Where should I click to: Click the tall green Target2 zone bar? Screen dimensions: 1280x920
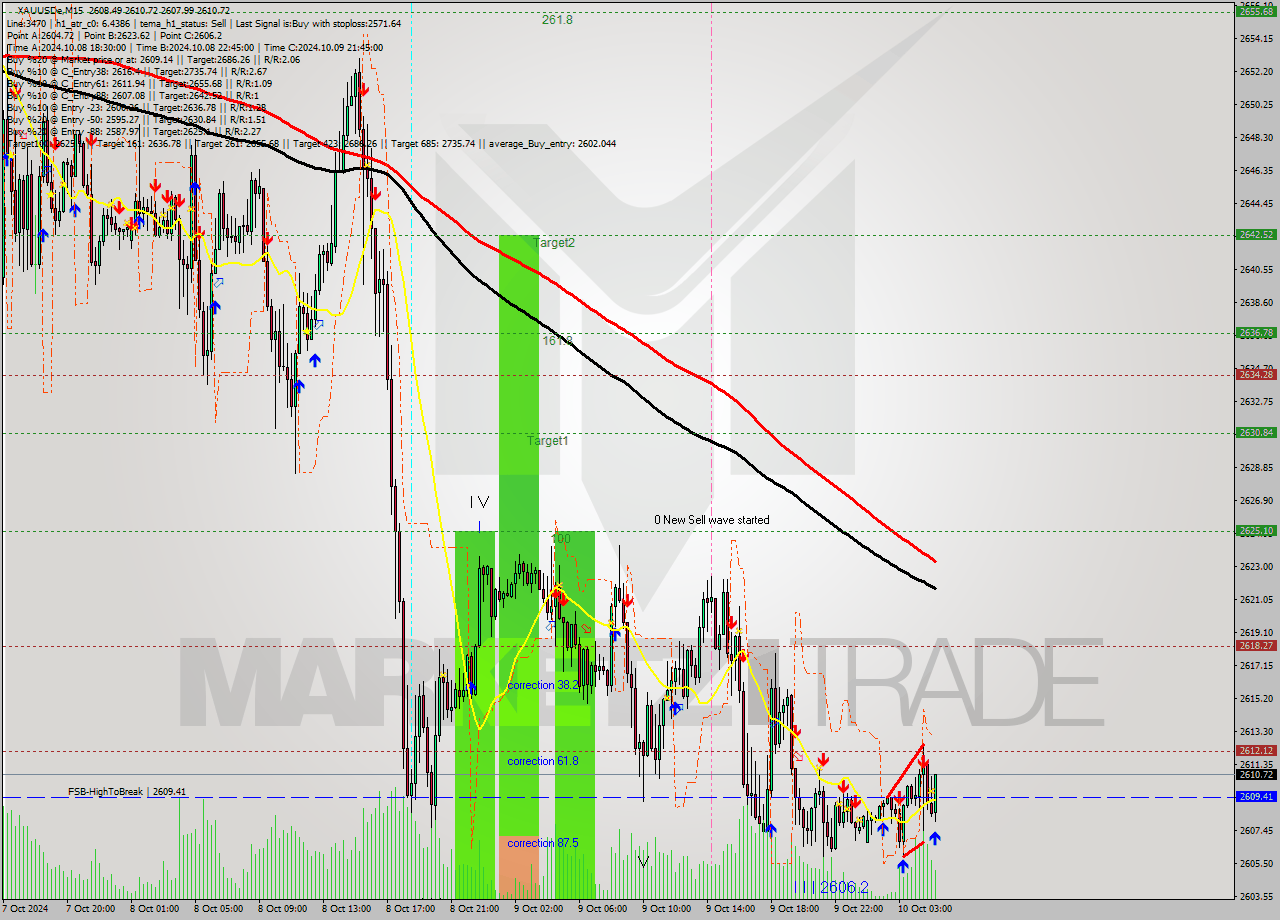pos(518,535)
